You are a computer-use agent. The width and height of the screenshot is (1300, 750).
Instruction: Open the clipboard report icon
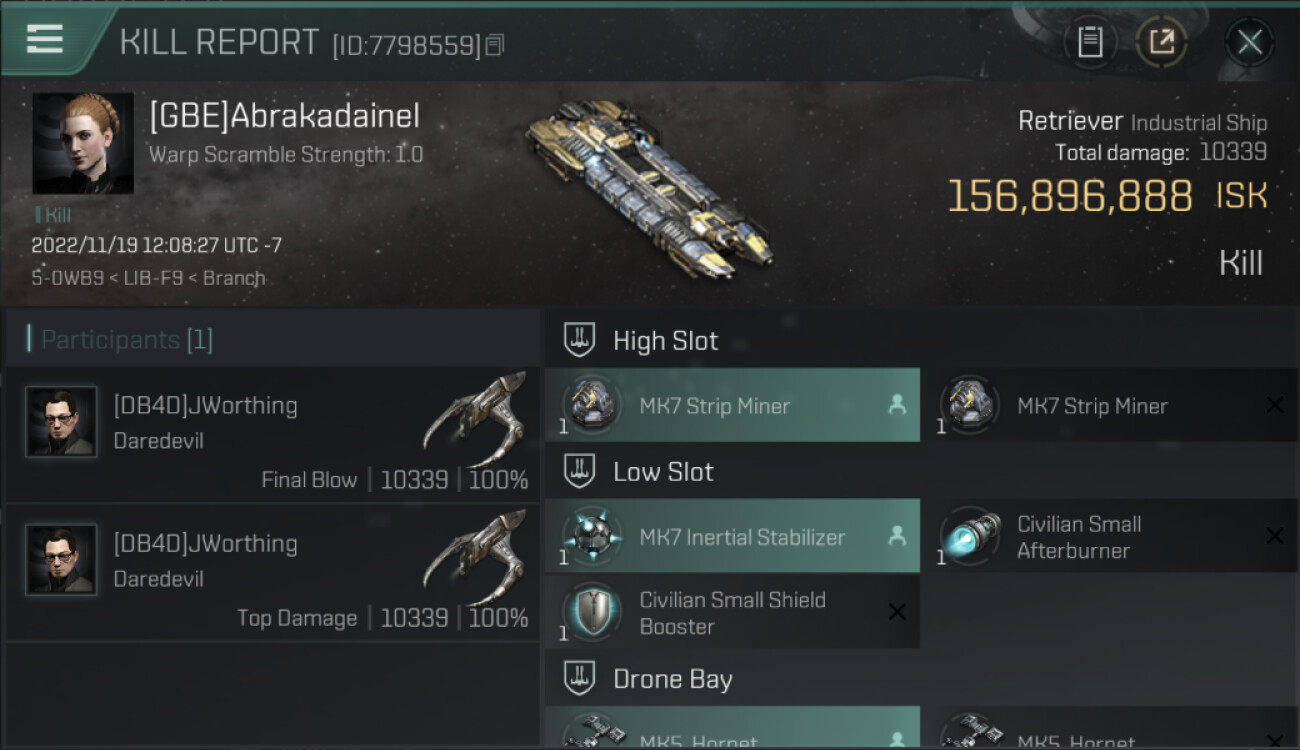coord(1090,42)
